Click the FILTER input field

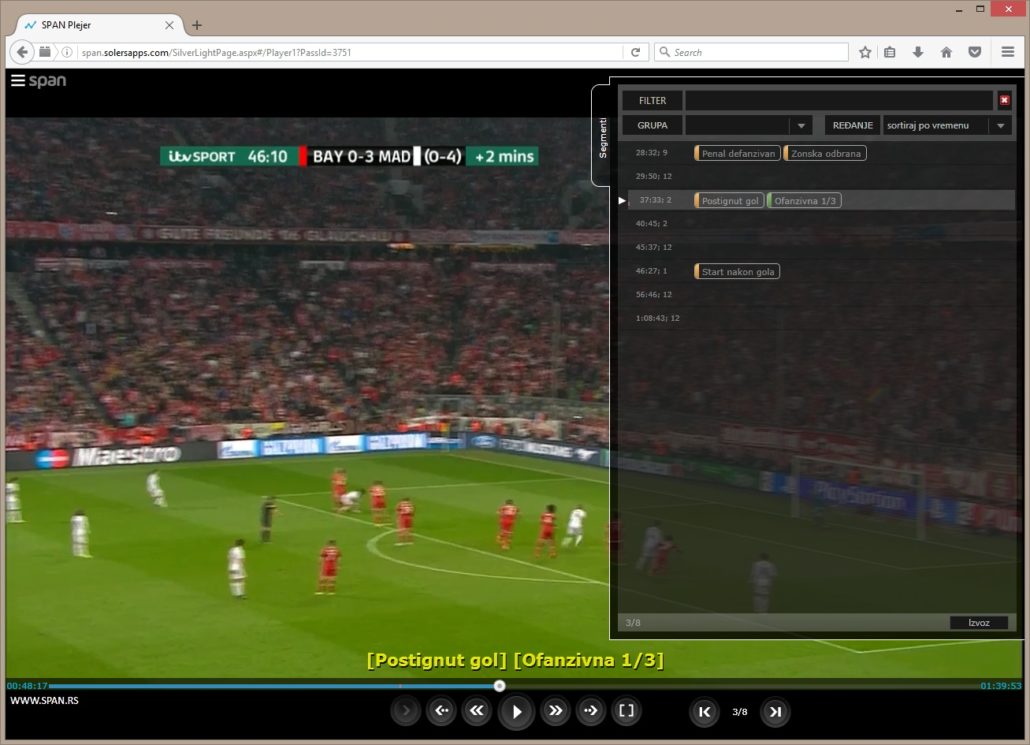[x=838, y=100]
